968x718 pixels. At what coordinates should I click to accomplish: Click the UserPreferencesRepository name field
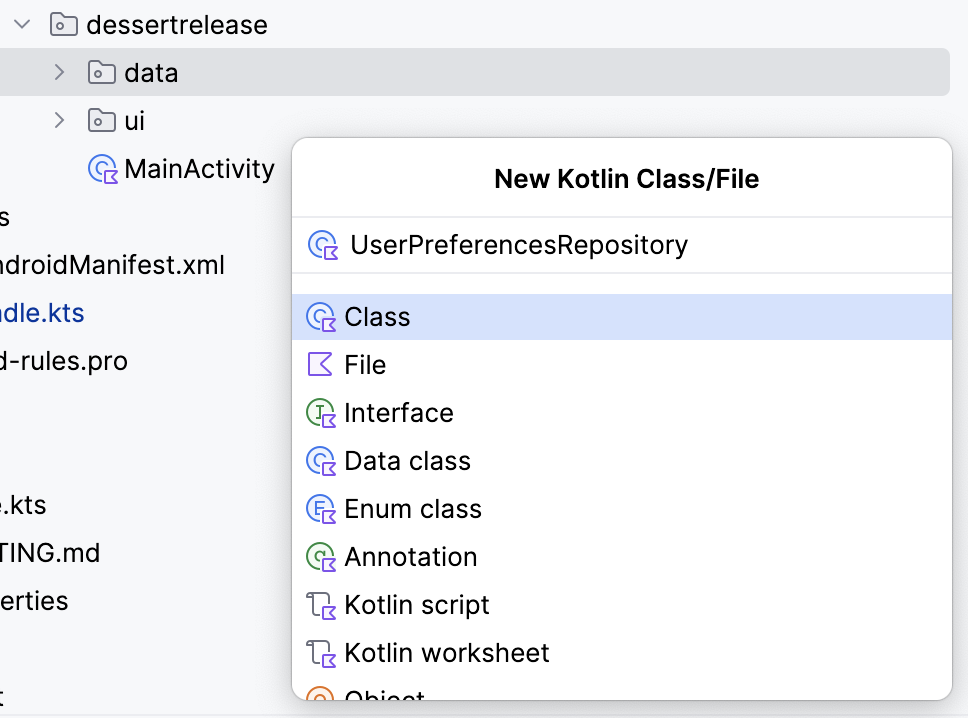pyautogui.click(x=518, y=245)
